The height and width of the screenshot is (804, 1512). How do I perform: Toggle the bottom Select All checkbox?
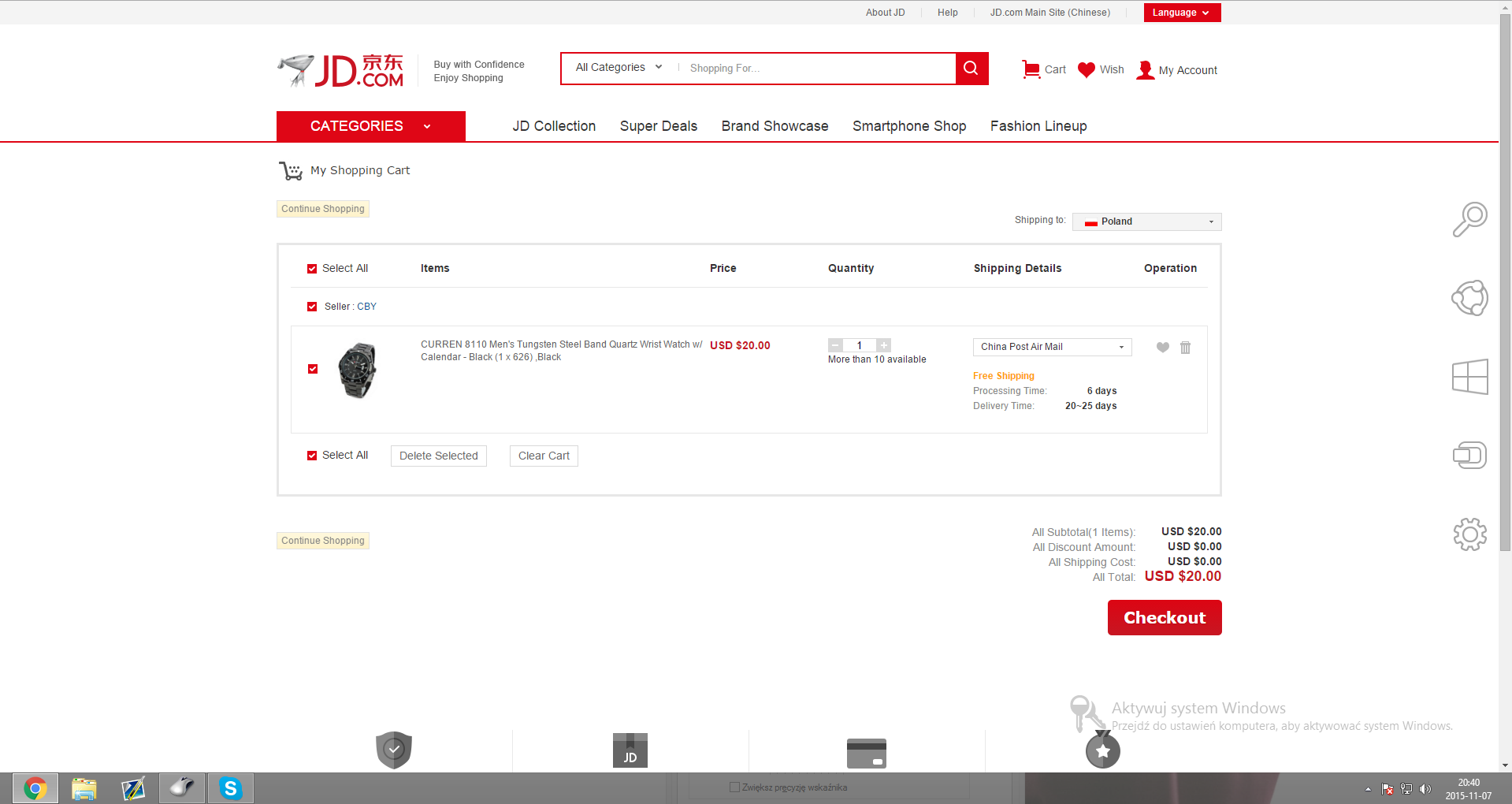[312, 456]
